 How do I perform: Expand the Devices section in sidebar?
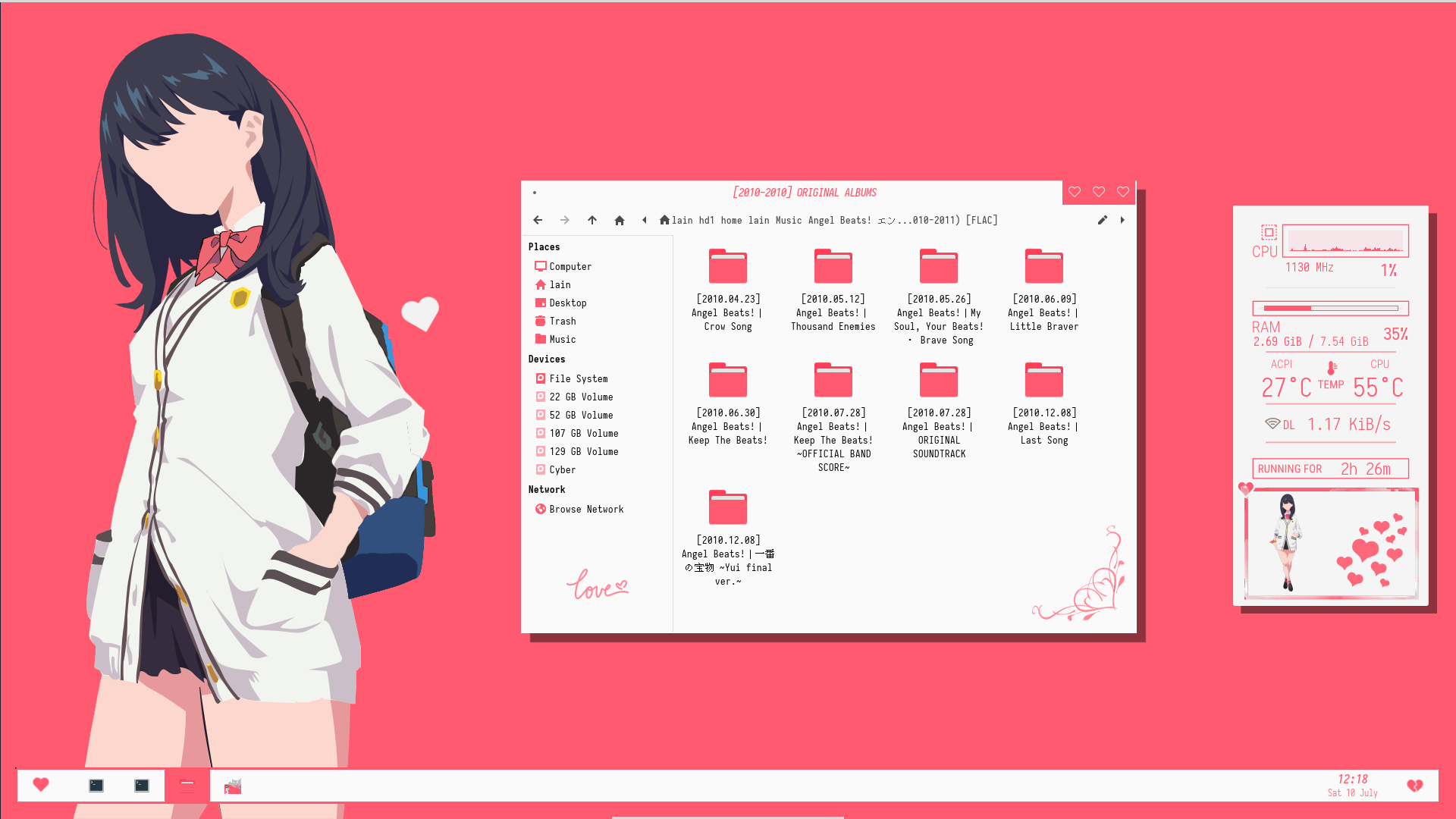546,358
